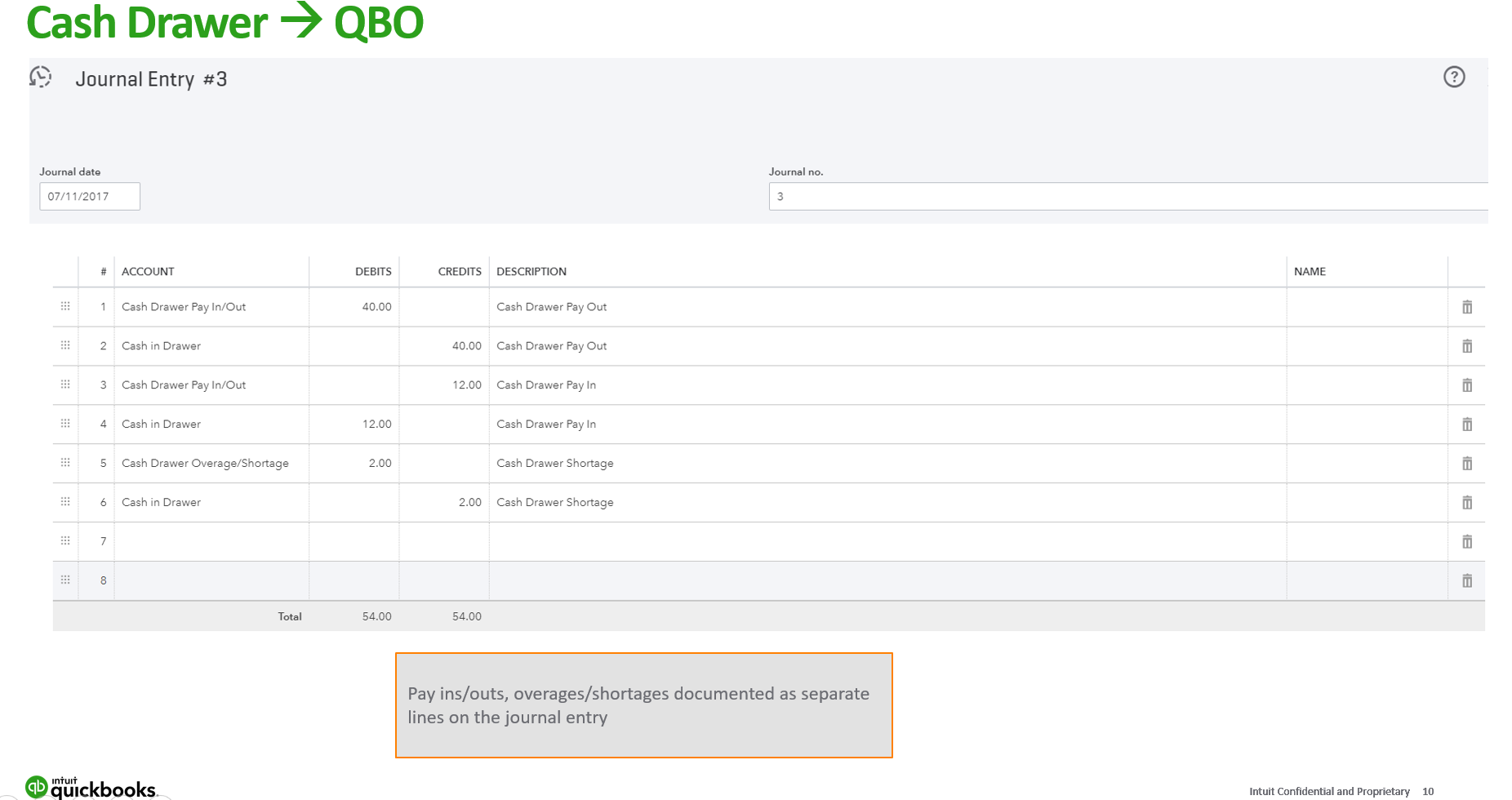The image size is (1512, 800).
Task: Click the Intuit QuickBooks logo
Action: (91, 787)
